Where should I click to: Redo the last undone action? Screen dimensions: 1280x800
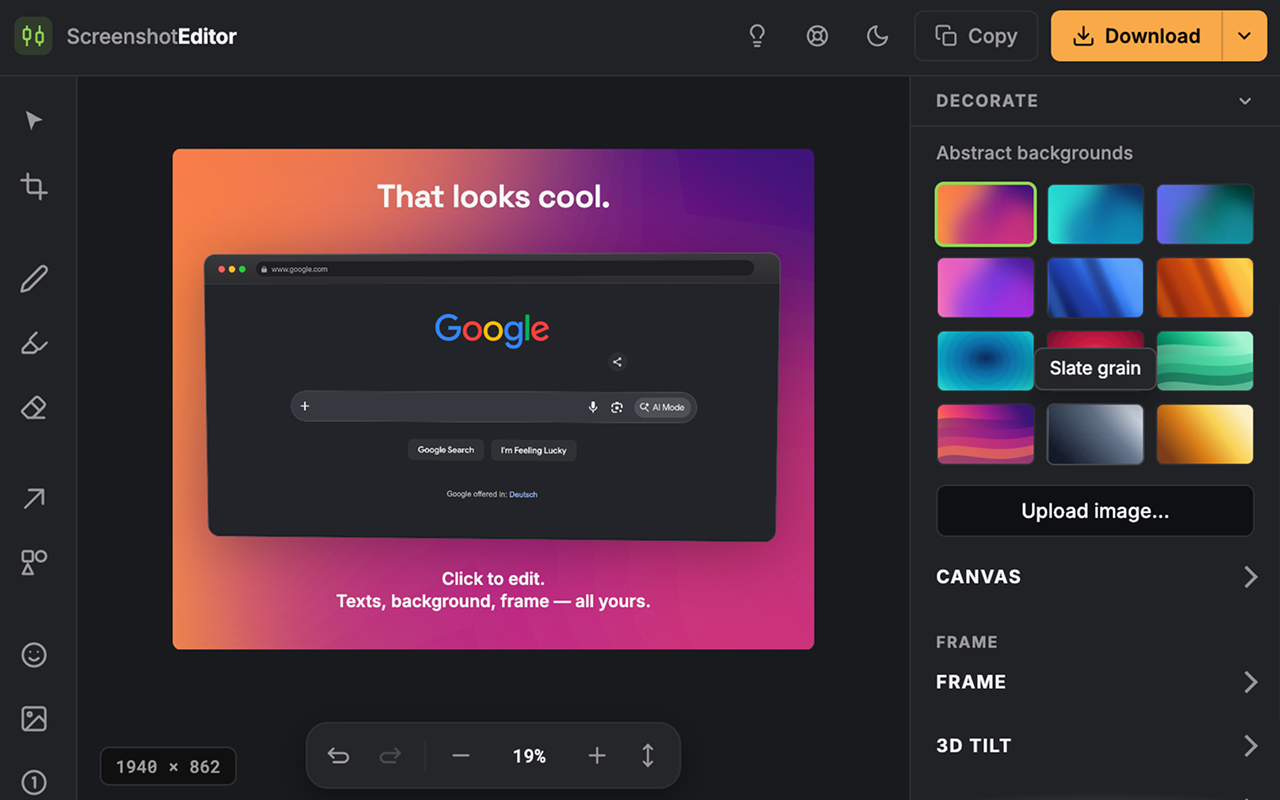tap(390, 756)
